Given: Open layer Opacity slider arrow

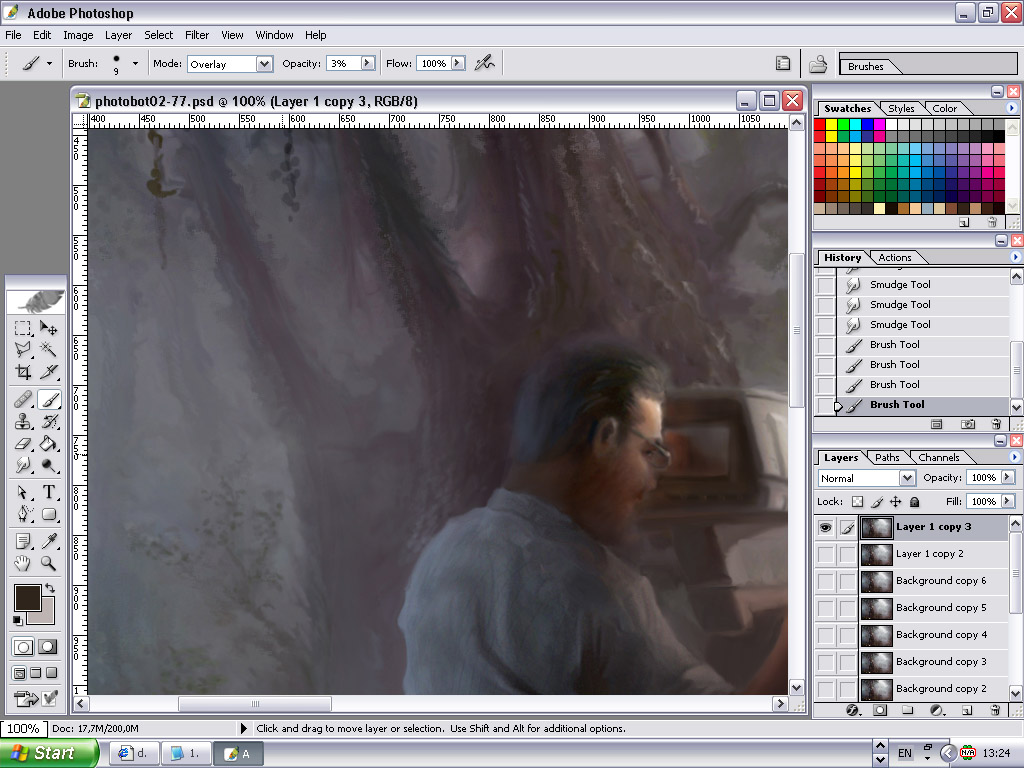Looking at the screenshot, I should tap(1008, 477).
